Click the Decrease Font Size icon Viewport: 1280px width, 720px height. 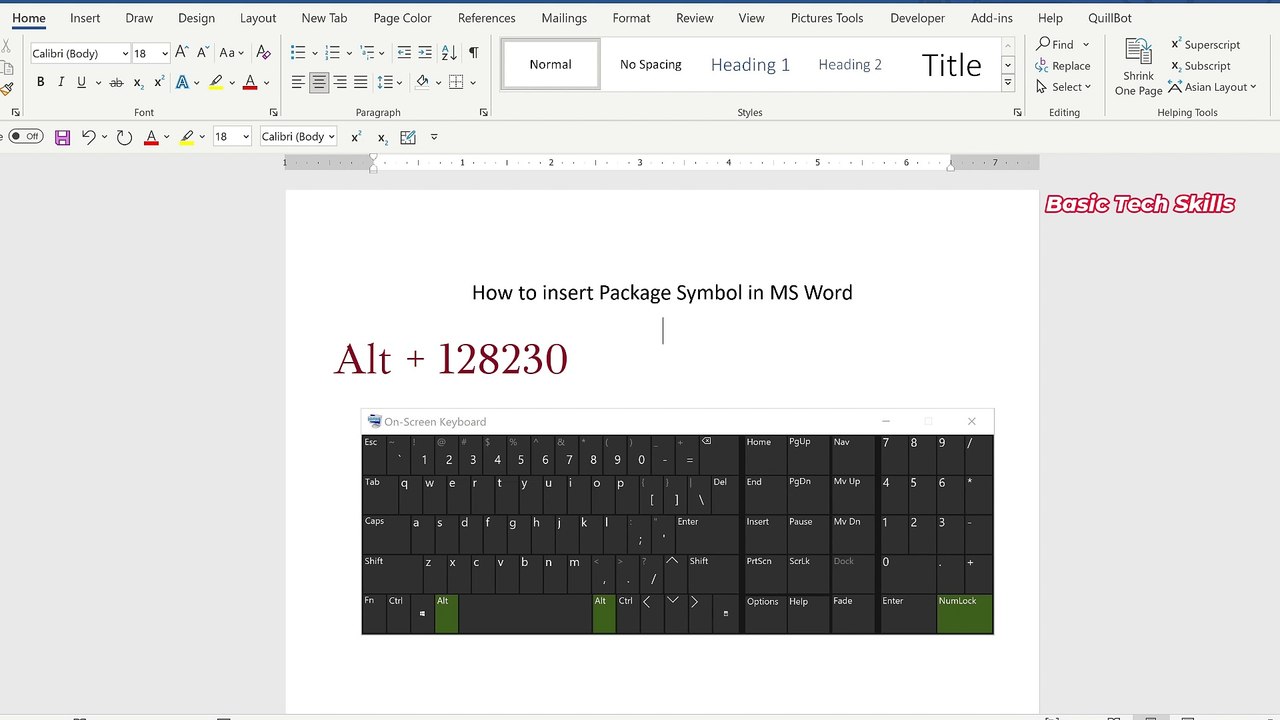pos(203,52)
